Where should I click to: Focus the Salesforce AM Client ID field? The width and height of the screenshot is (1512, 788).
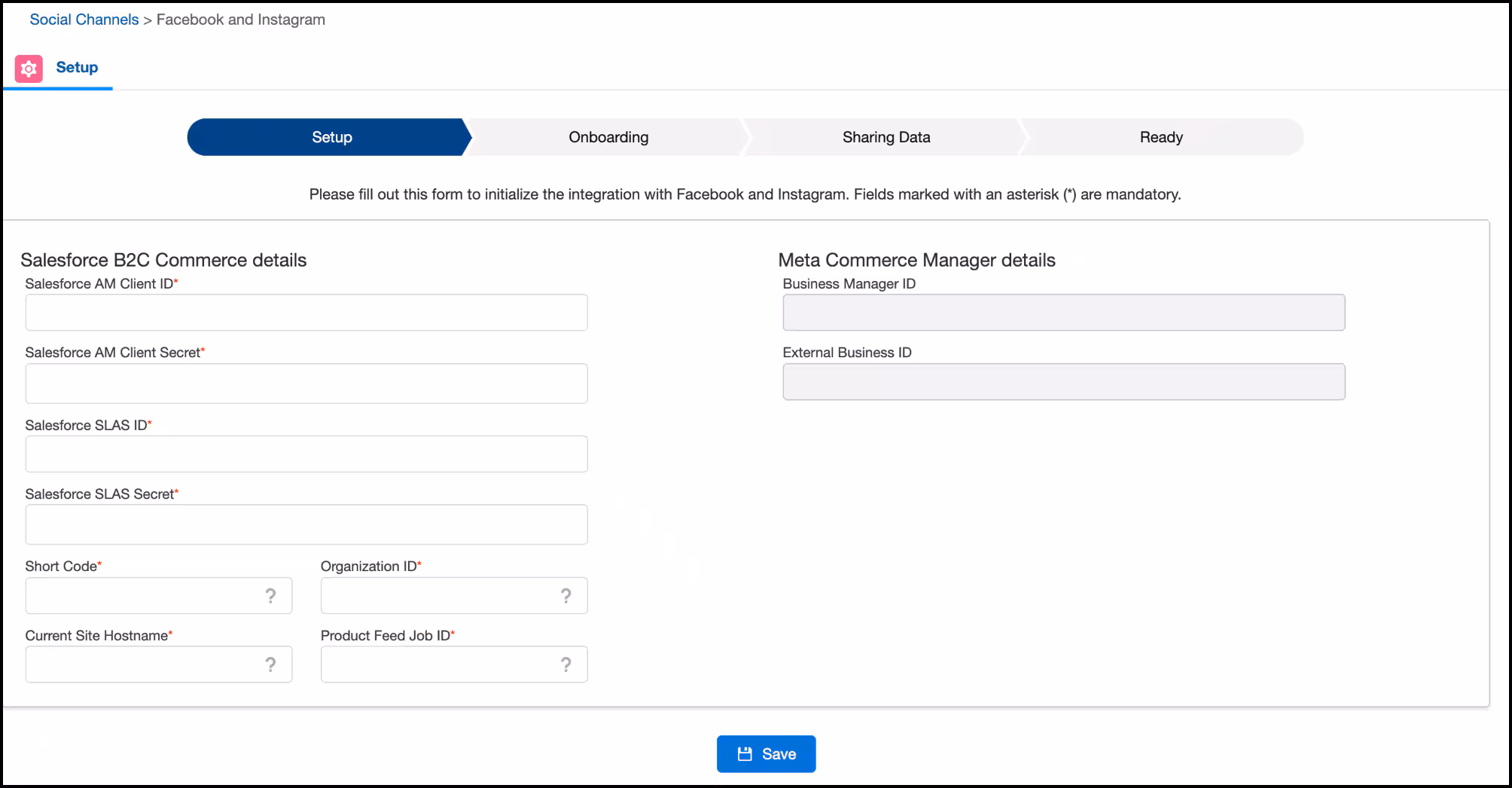(x=306, y=313)
